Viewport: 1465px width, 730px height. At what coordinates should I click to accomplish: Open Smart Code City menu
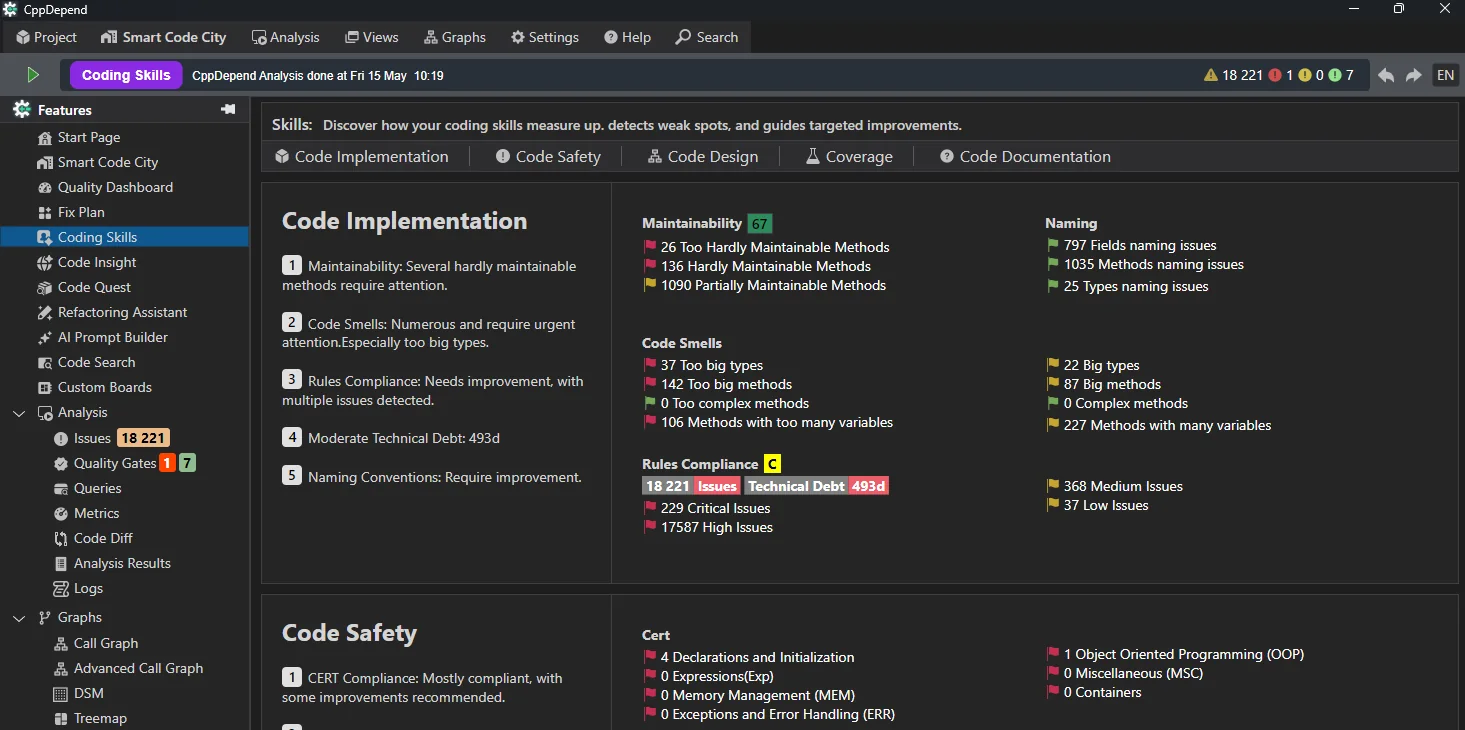[164, 37]
